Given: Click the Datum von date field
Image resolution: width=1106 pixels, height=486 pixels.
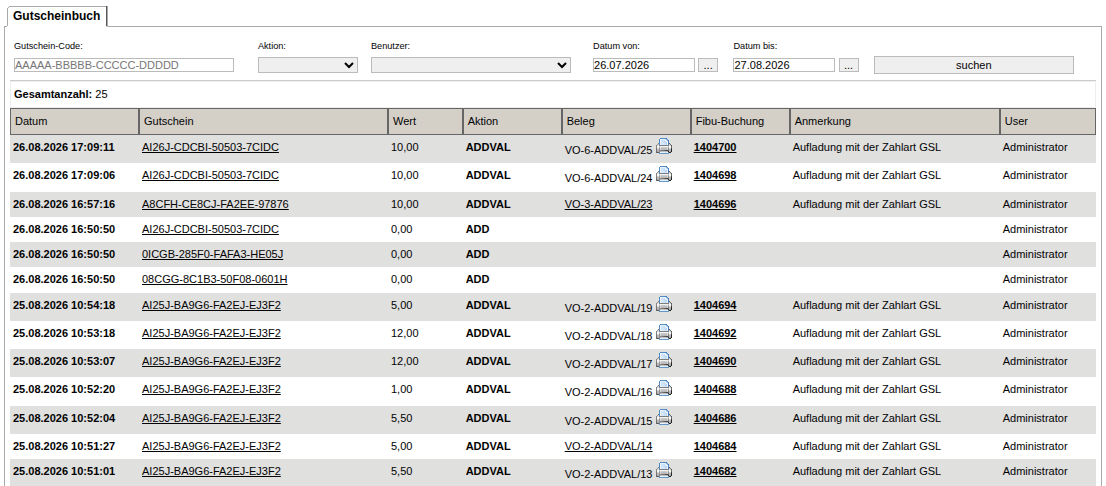Looking at the screenshot, I should coord(644,65).
